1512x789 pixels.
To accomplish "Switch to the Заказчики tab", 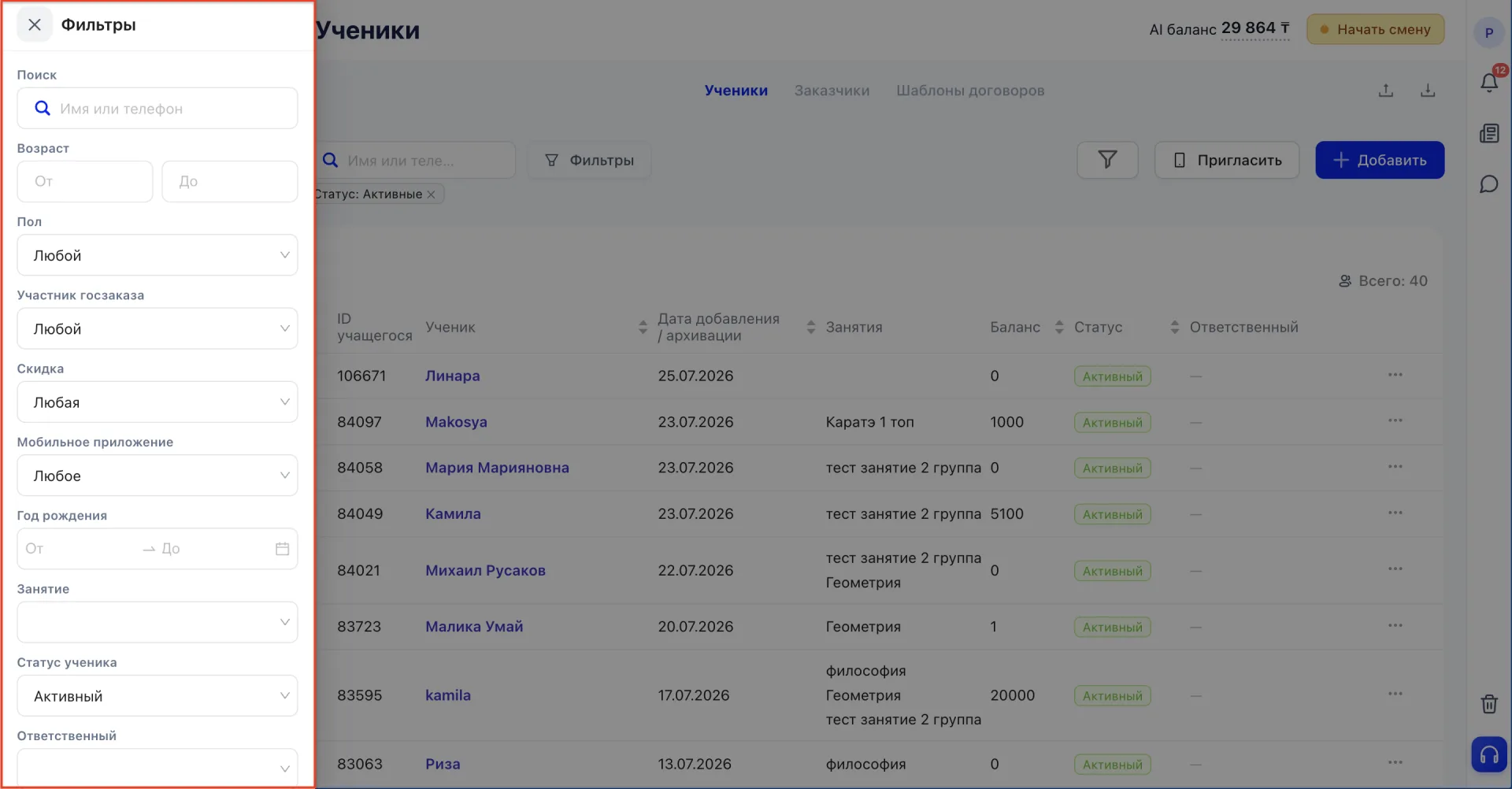I will point(832,91).
